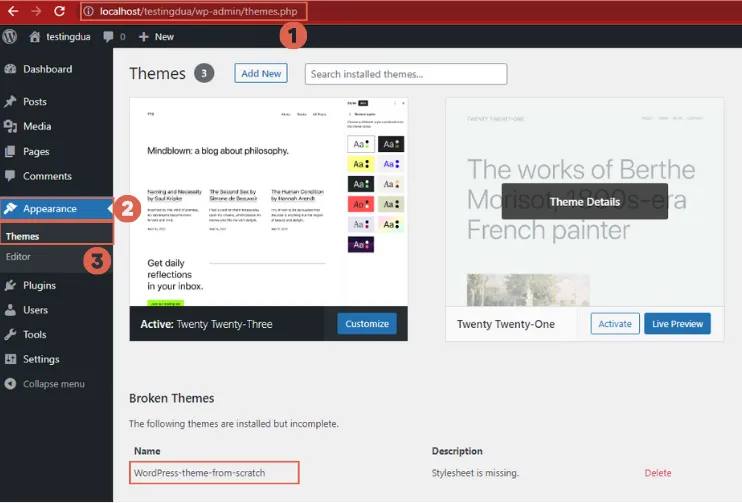The height and width of the screenshot is (503, 742).
Task: Click the WordPress-theme-from-scratch name text
Action: point(199,473)
